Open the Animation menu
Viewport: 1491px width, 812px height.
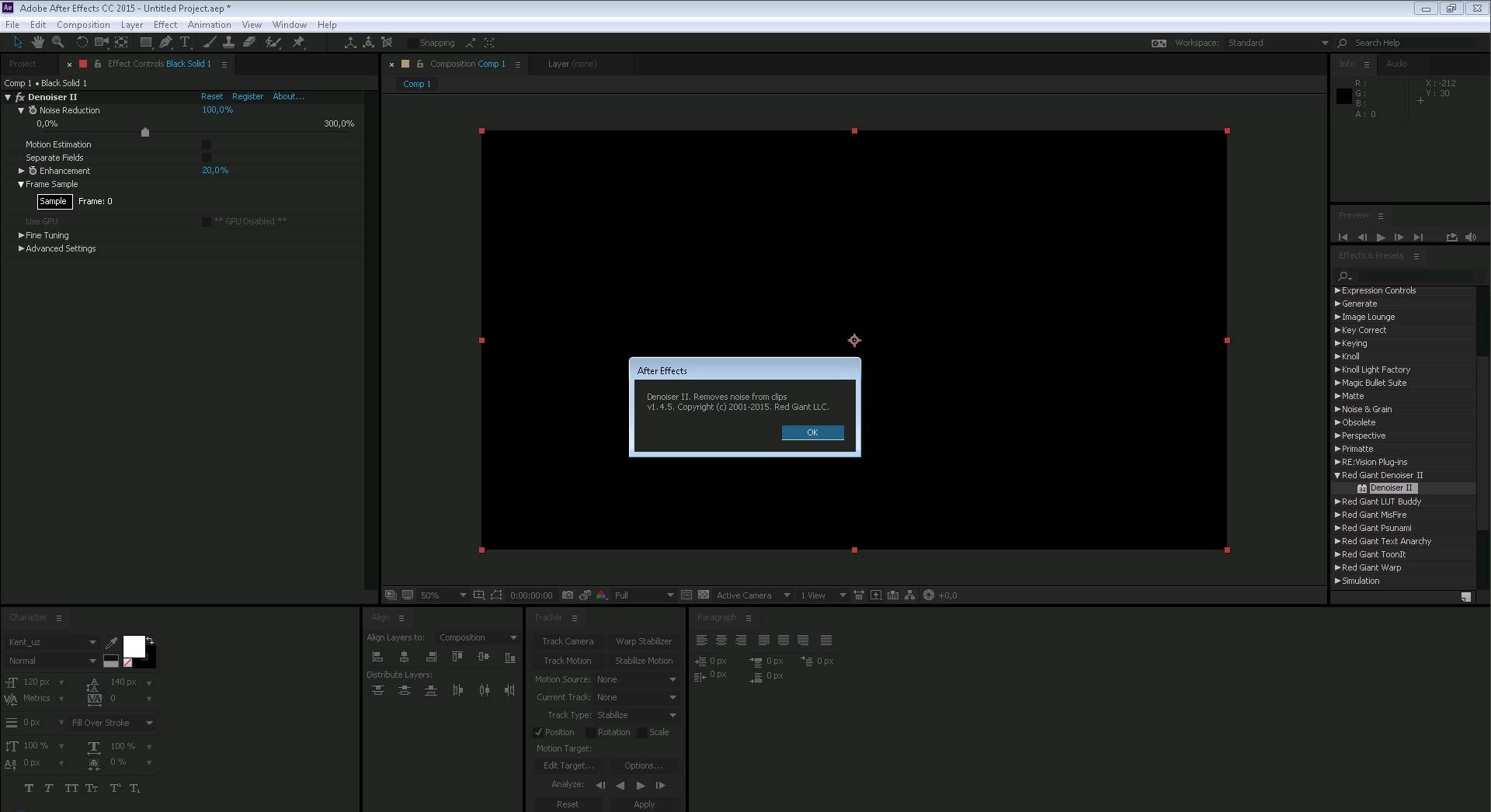click(209, 25)
